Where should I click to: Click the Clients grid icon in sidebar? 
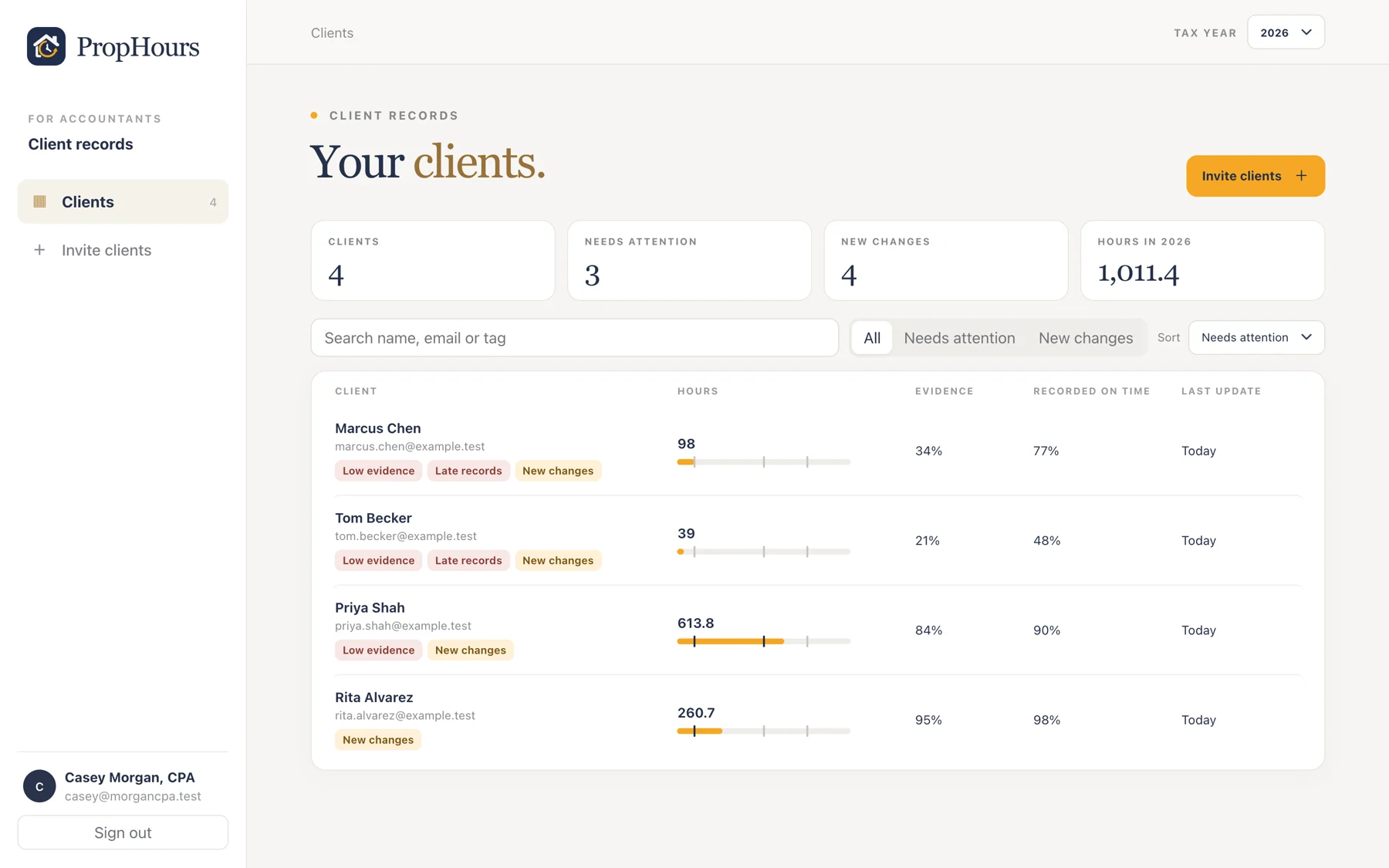coord(40,201)
